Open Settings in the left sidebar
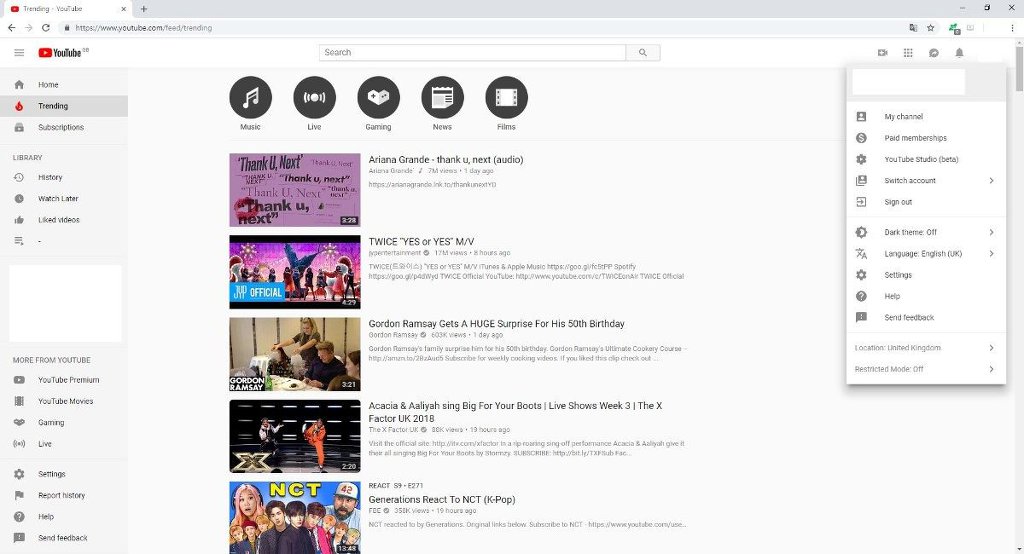 point(64,474)
